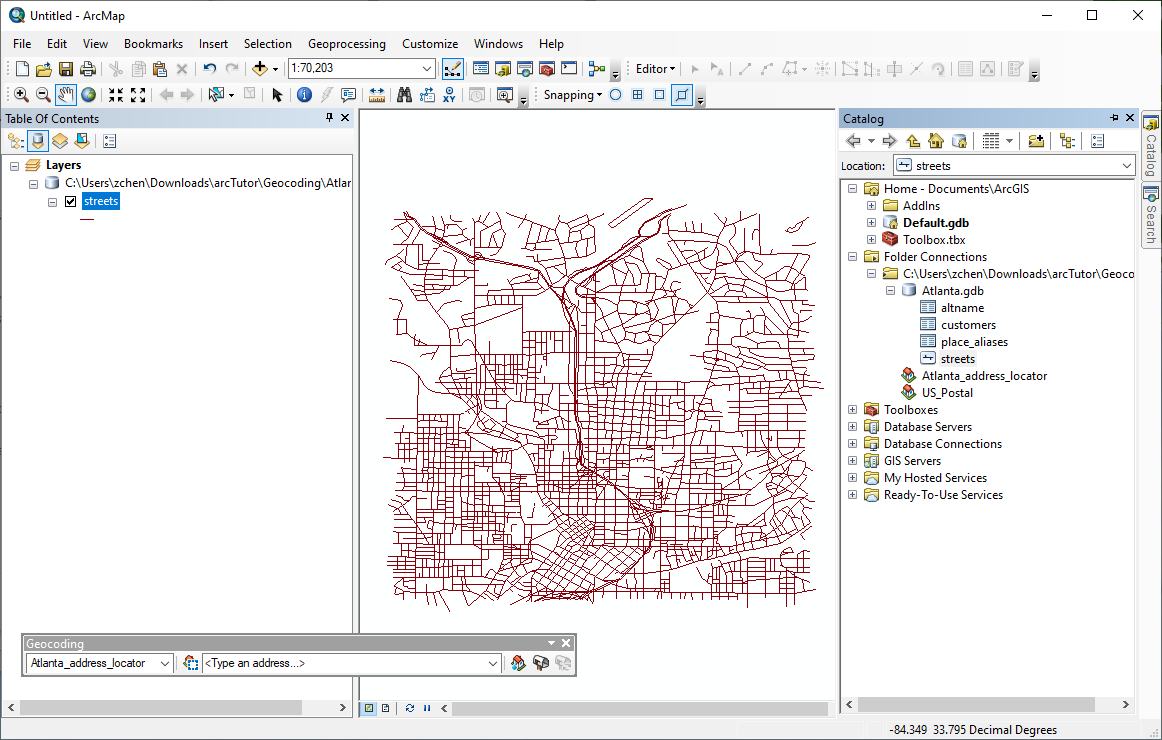The image size is (1162, 740).
Task: Click the Open map document icon
Action: click(44, 69)
